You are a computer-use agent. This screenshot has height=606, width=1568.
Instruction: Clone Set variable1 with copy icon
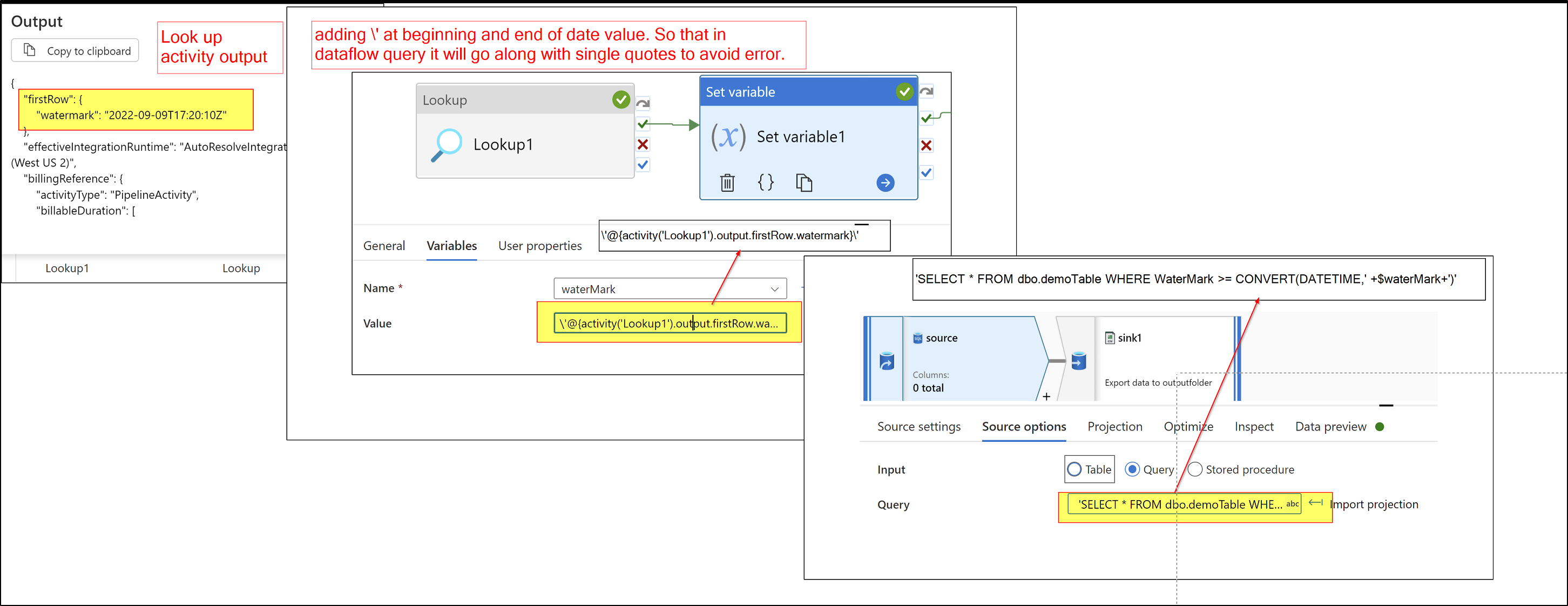(x=803, y=182)
